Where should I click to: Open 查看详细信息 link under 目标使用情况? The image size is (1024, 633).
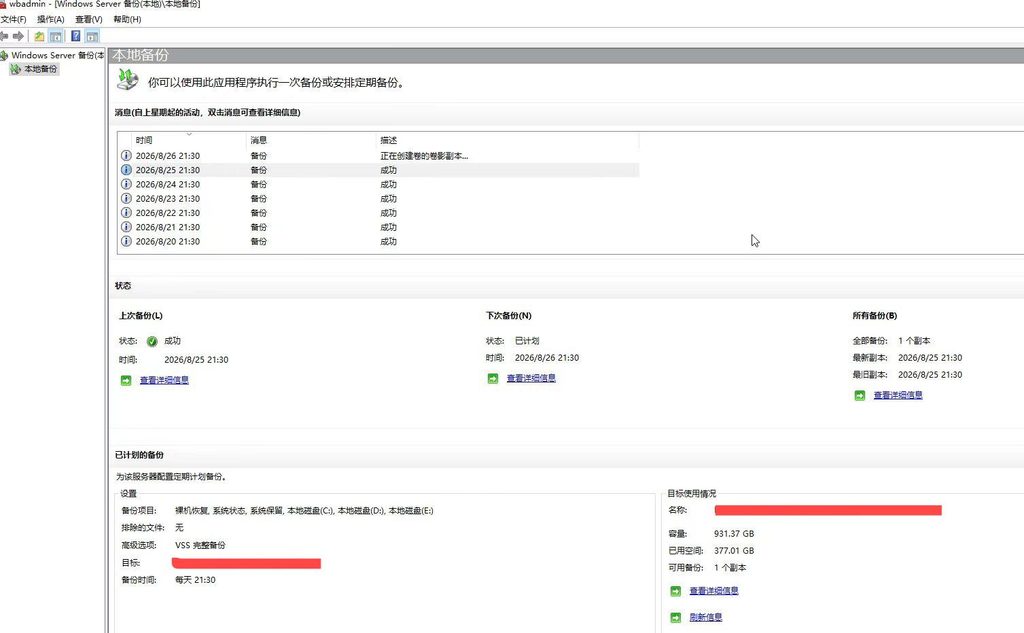tap(714, 591)
